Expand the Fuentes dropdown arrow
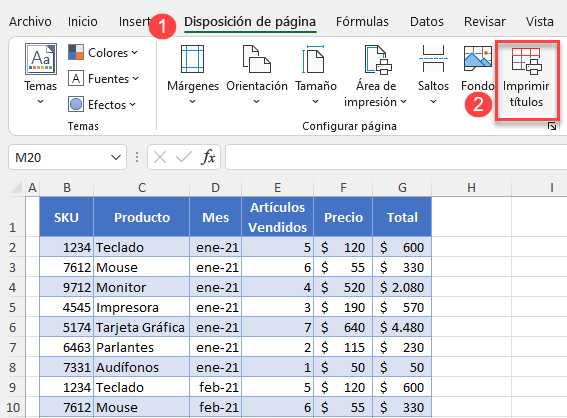 tap(136, 79)
